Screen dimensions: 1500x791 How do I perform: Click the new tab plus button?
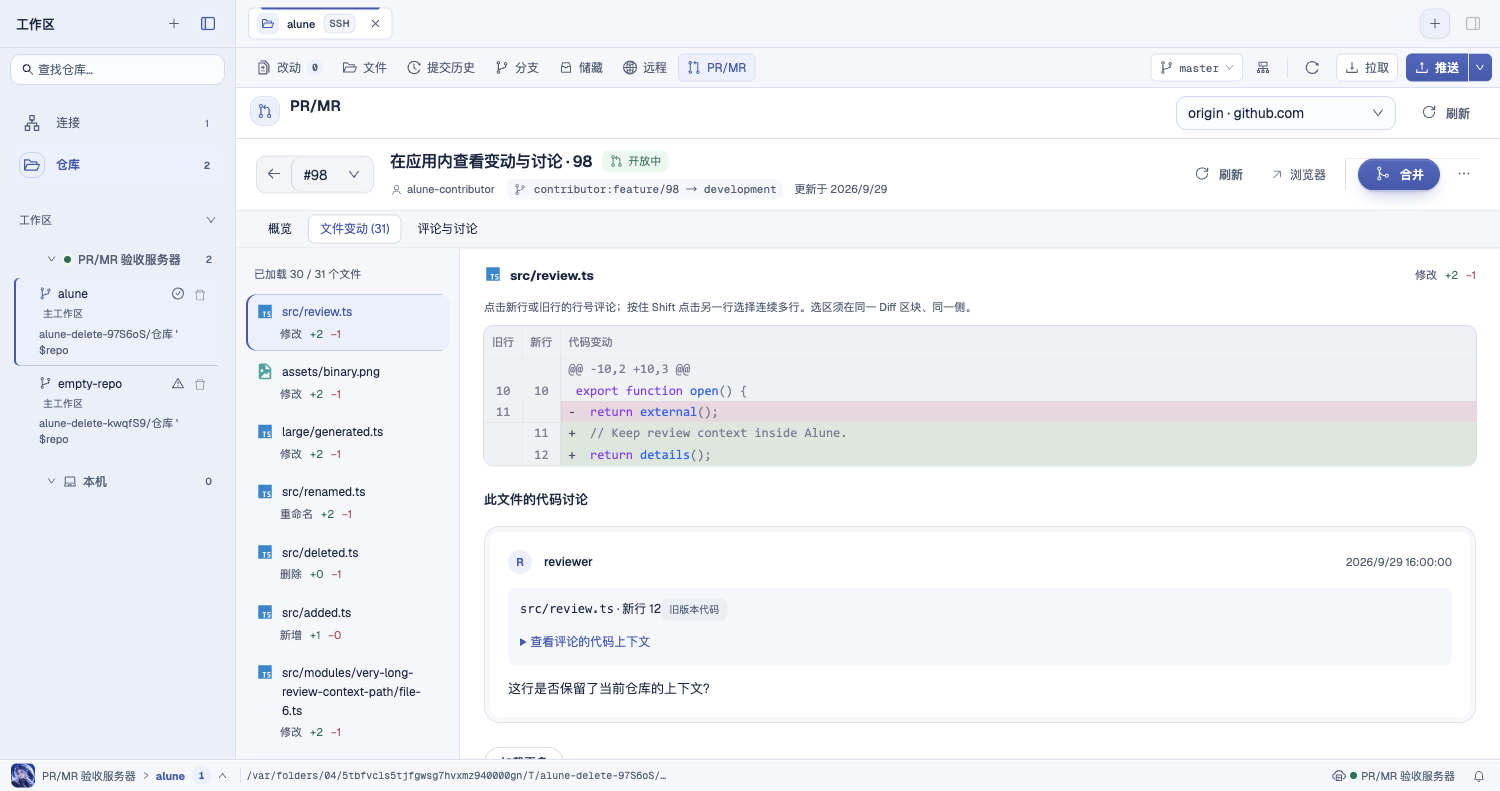(1435, 23)
